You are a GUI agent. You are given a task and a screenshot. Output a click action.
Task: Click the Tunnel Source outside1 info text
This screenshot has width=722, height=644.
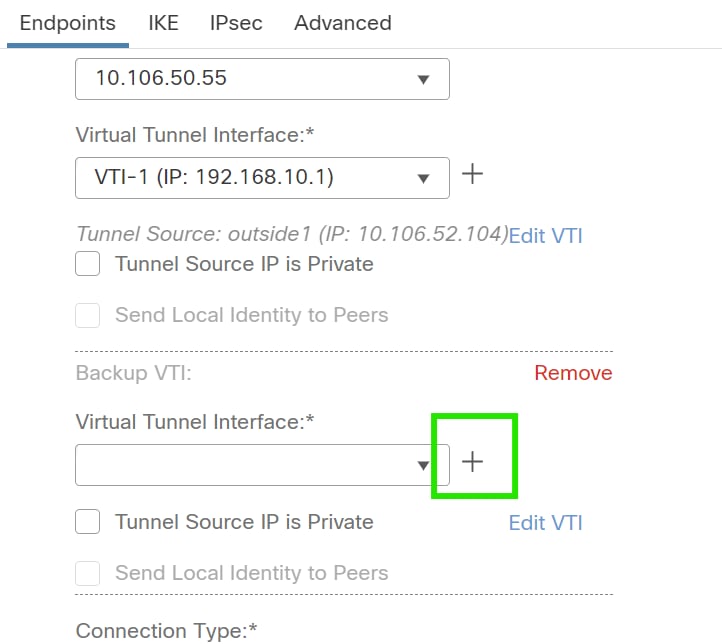(292, 234)
